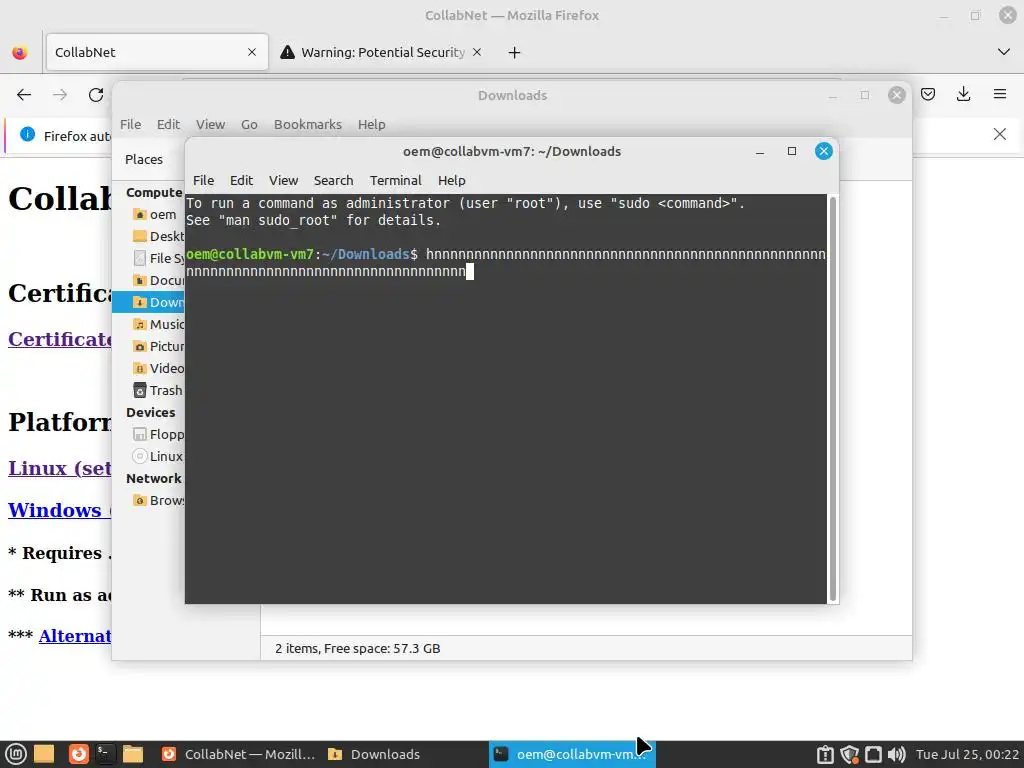
Task: Click the Alternate link on CollabNet page
Action: point(74,635)
